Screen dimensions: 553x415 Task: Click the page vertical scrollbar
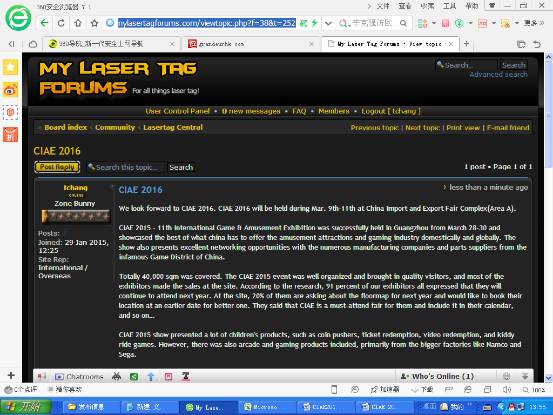tap(548, 215)
